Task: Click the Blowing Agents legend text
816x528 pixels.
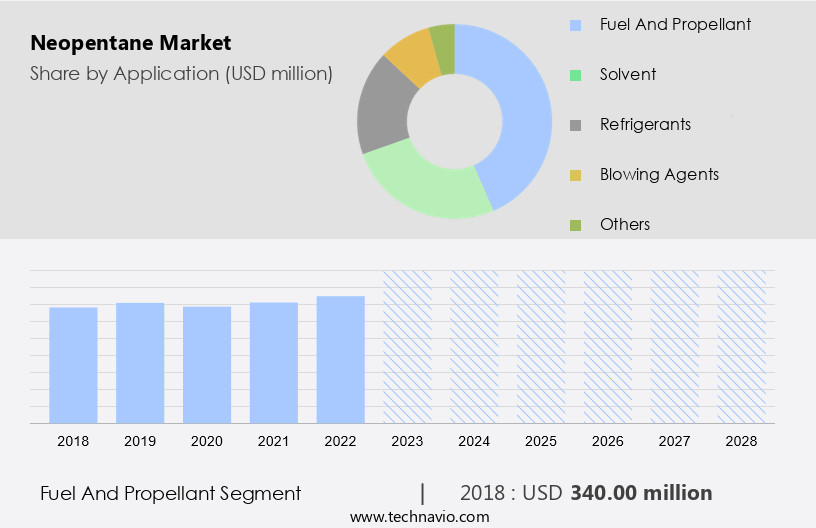Action: (x=659, y=174)
